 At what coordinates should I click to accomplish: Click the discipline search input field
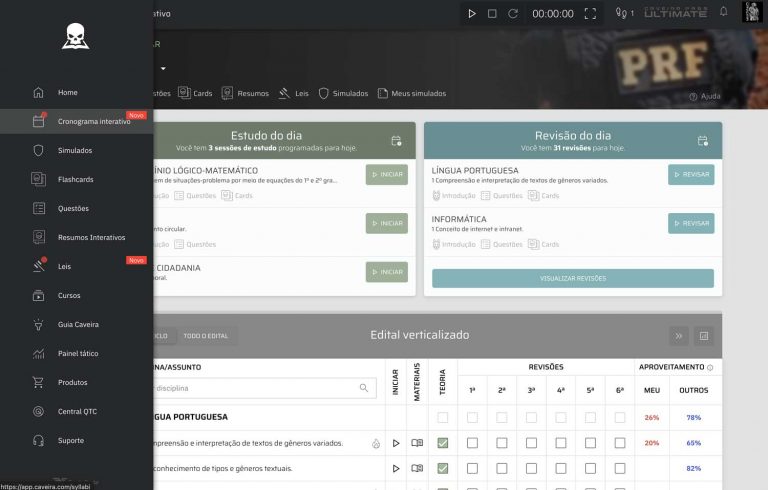tap(260, 387)
